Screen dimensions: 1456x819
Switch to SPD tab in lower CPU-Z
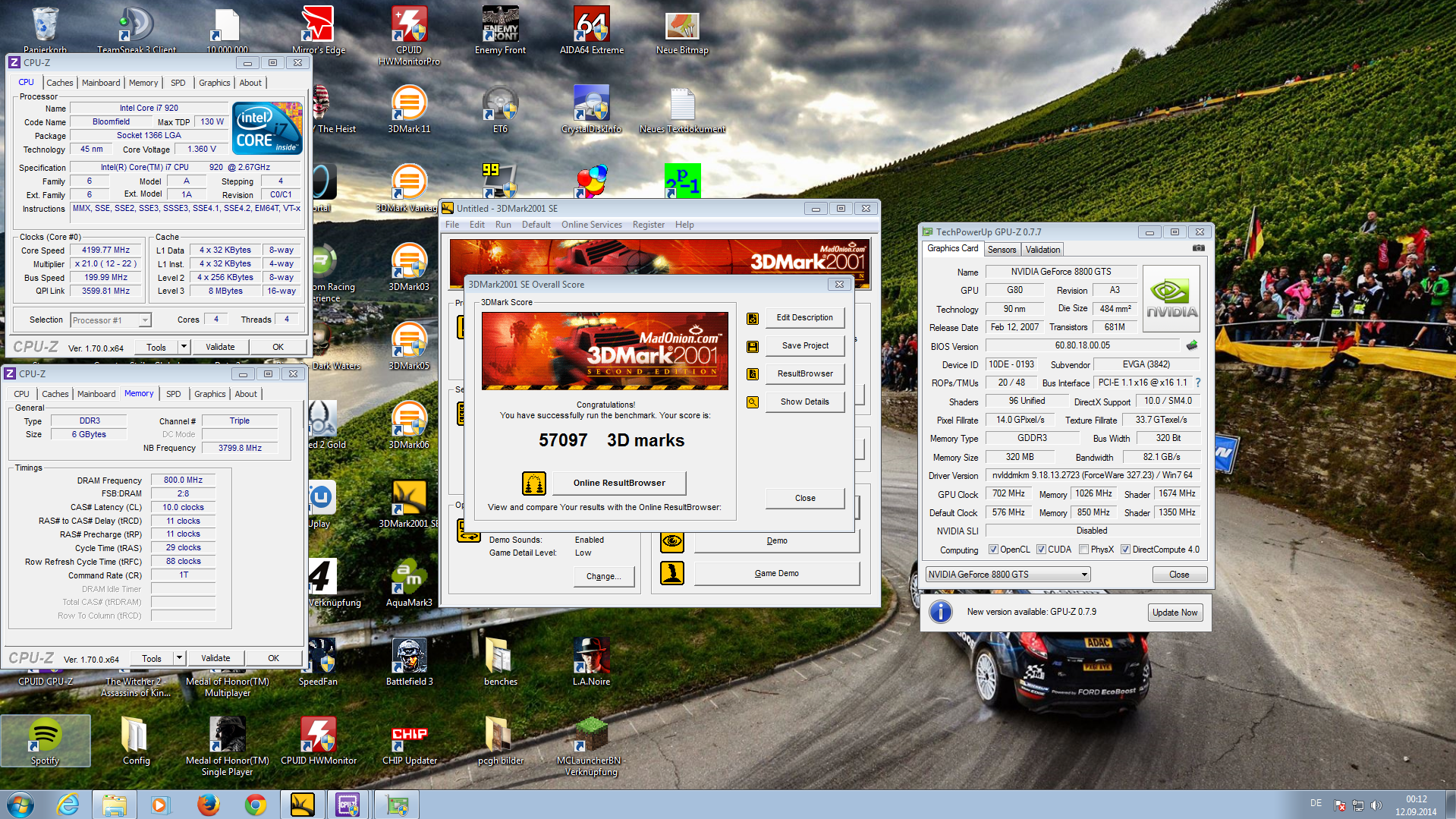pos(174,394)
